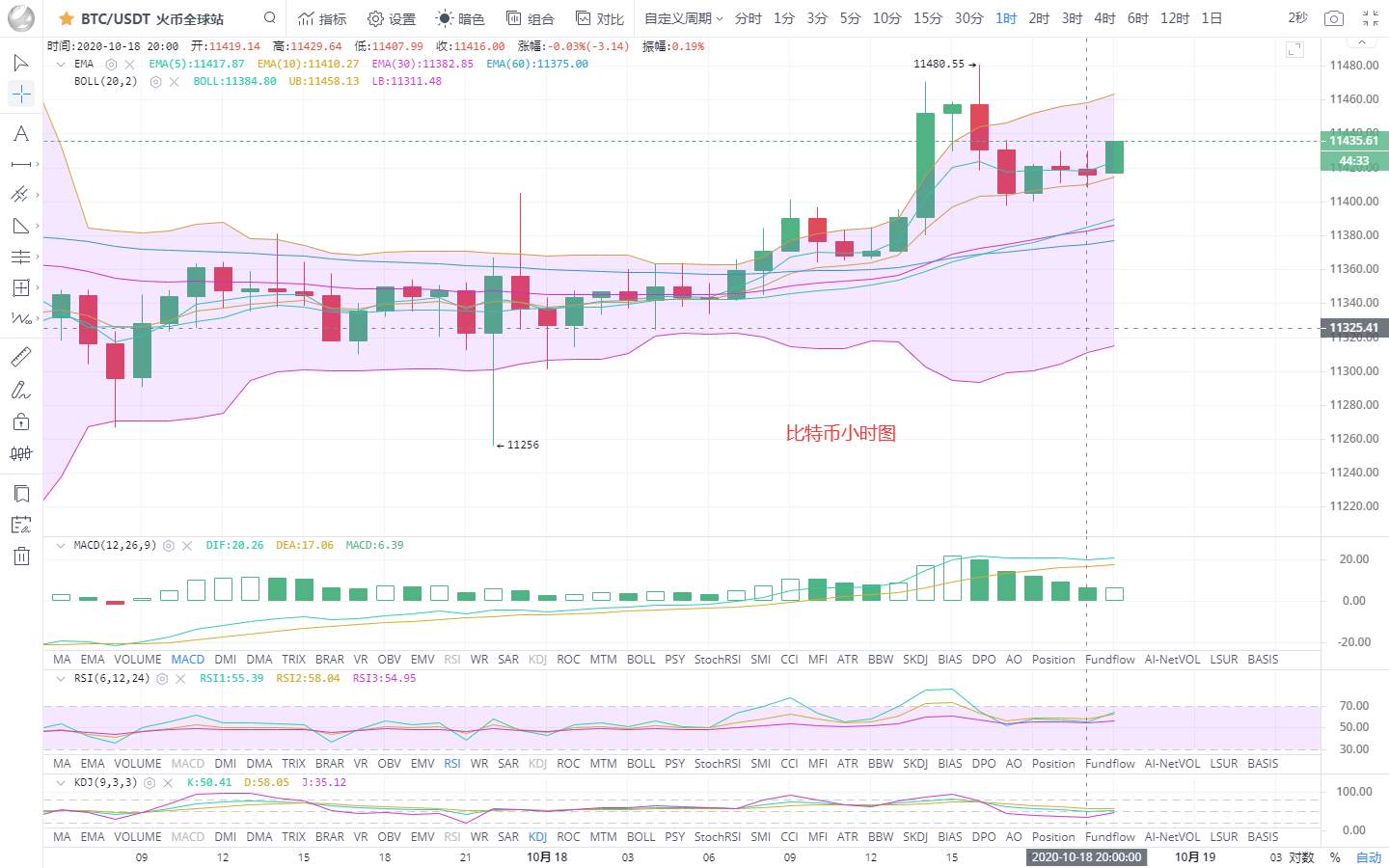Select the parallel channel line tool
1389x868 pixels.
pyautogui.click(x=21, y=195)
